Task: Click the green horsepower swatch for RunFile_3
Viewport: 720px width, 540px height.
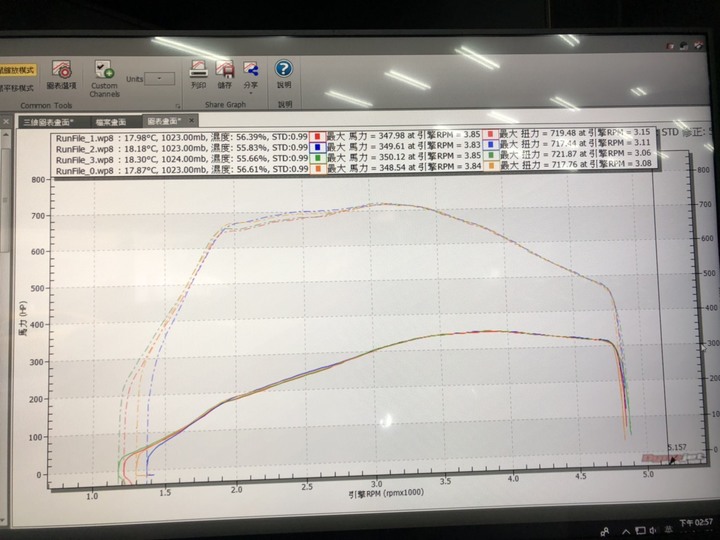Action: pyautogui.click(x=317, y=158)
